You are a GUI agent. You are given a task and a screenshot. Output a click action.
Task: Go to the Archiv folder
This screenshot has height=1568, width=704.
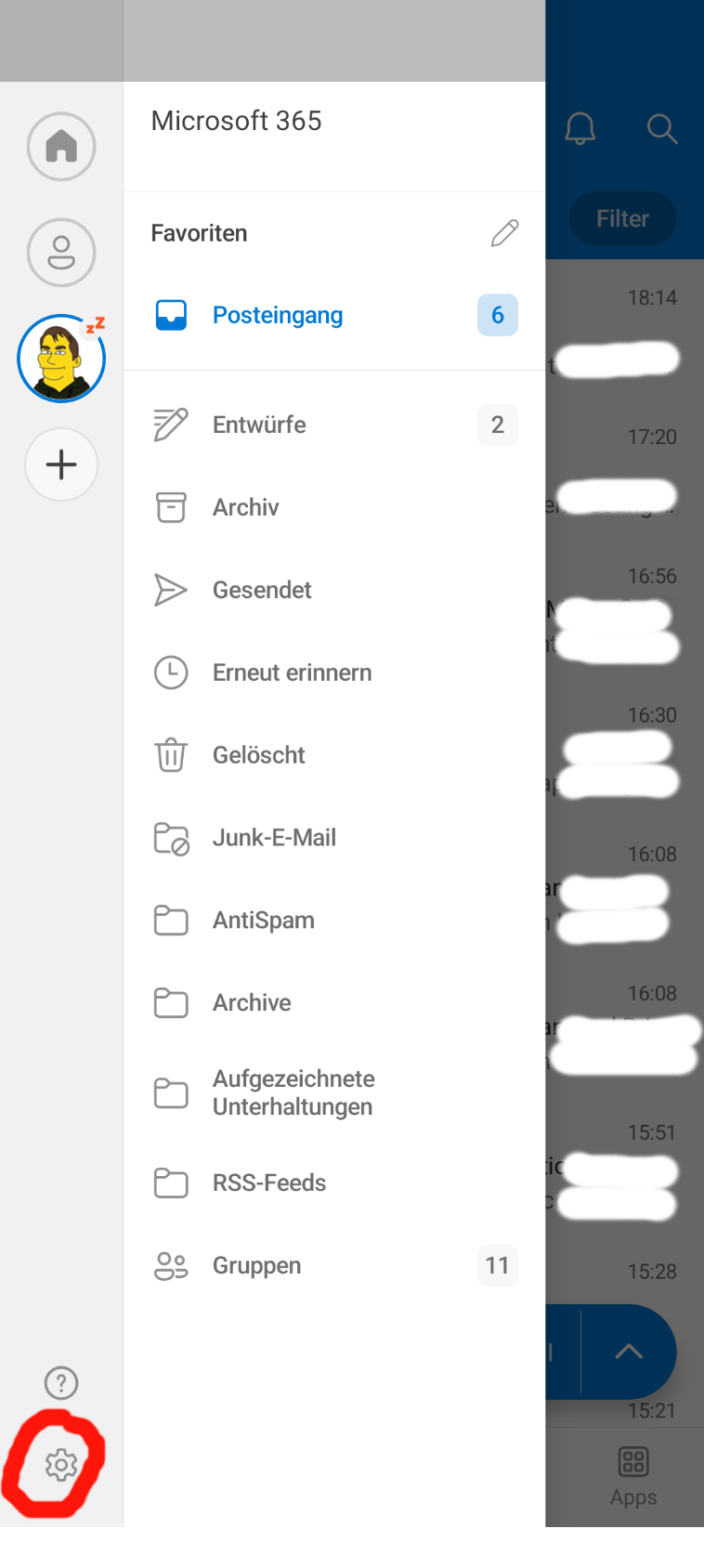click(246, 507)
